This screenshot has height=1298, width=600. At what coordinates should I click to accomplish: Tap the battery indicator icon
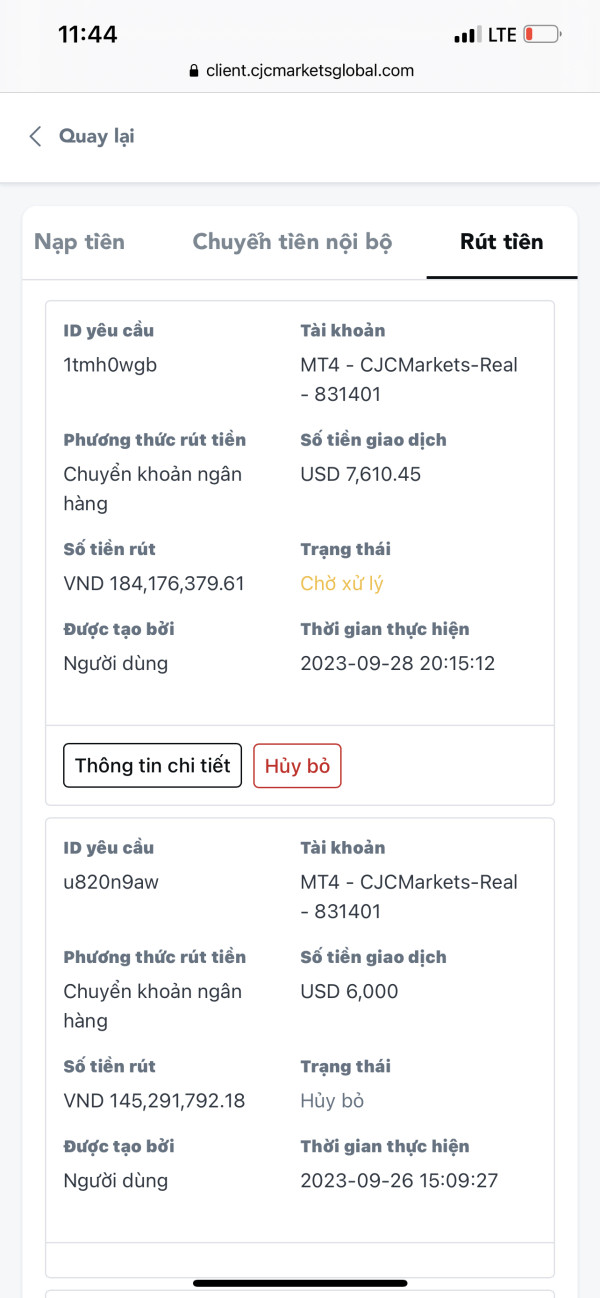tap(542, 35)
